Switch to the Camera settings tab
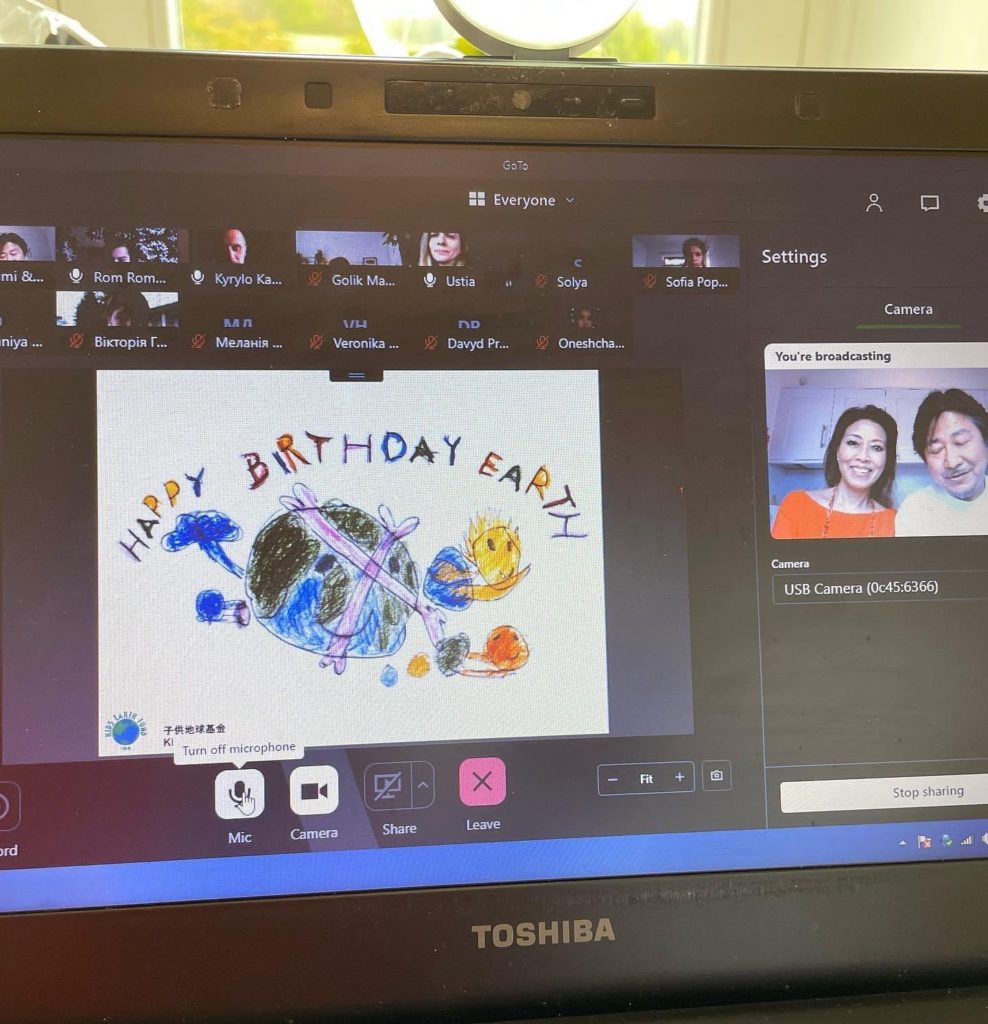The width and height of the screenshot is (988, 1024). (908, 310)
